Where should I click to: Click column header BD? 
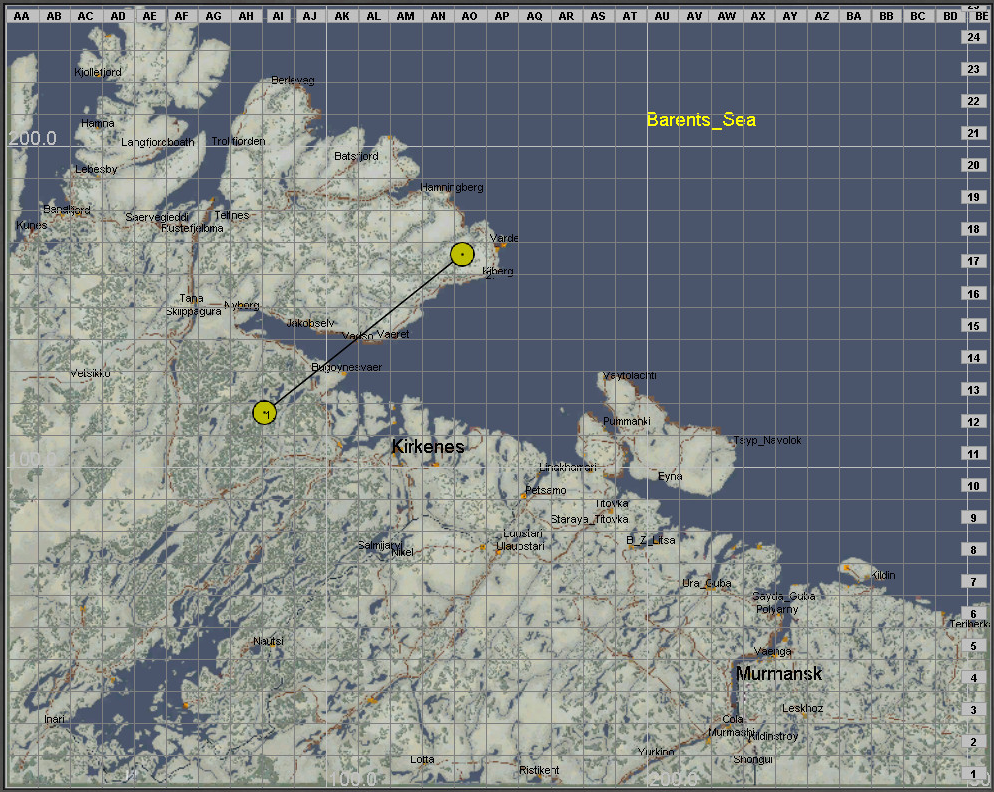(x=950, y=16)
